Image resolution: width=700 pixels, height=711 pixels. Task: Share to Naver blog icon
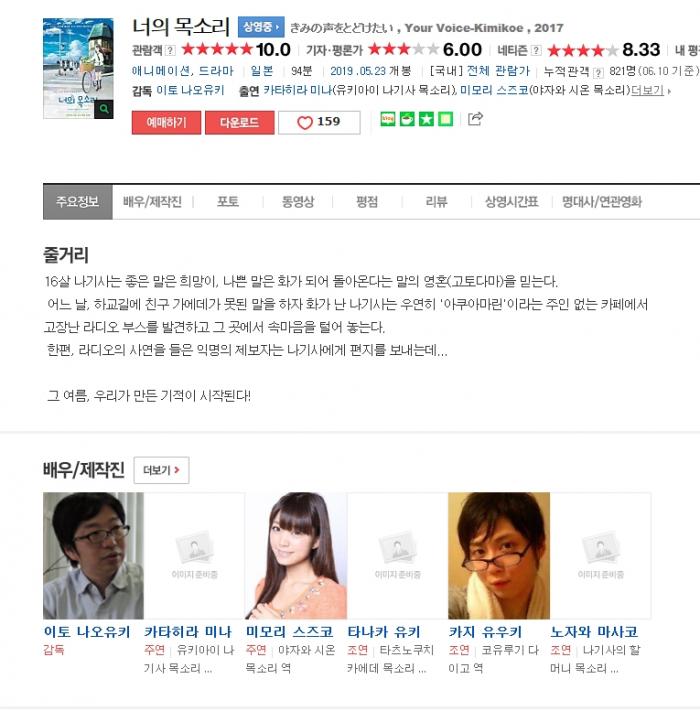click(388, 119)
